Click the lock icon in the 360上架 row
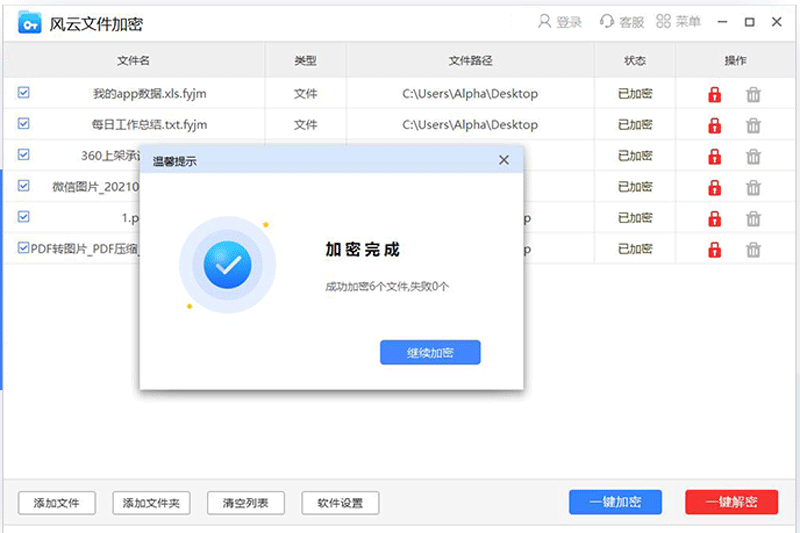The image size is (800, 533). pos(714,156)
